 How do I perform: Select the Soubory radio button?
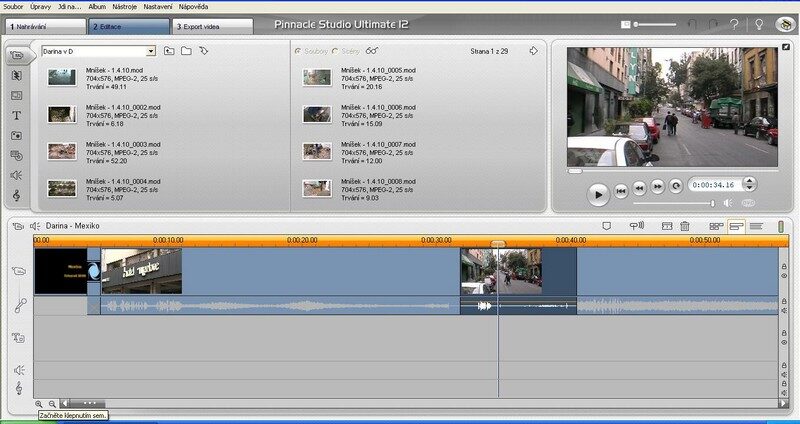click(297, 49)
